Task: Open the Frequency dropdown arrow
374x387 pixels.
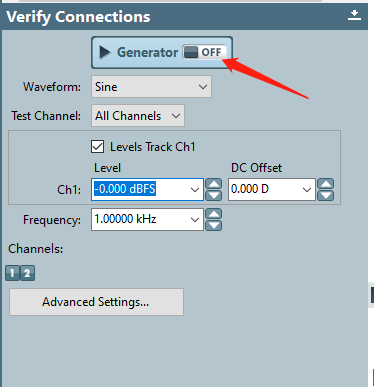Action: click(x=195, y=220)
